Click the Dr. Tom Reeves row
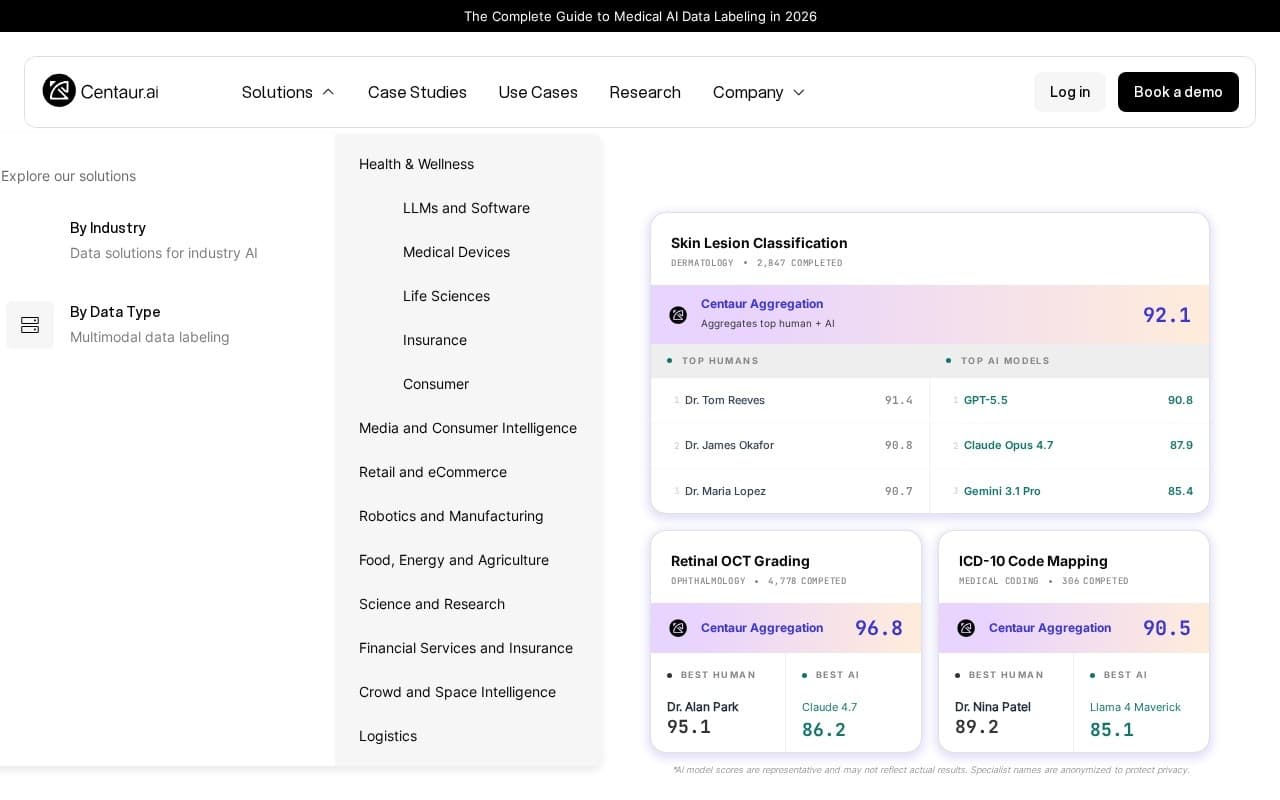This screenshot has height=800, width=1280. tap(790, 400)
